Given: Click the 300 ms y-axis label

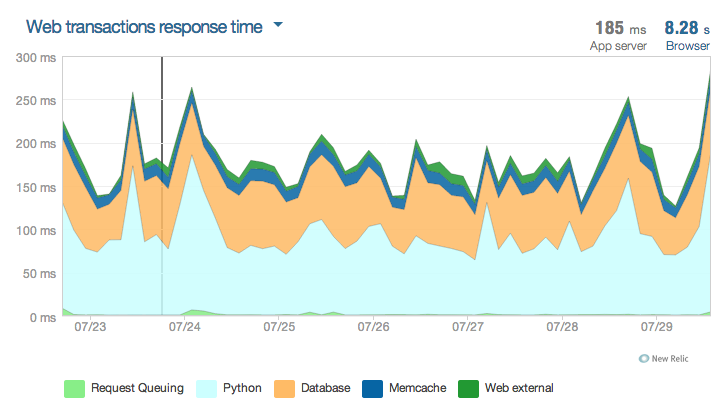Looking at the screenshot, I should [x=36, y=57].
